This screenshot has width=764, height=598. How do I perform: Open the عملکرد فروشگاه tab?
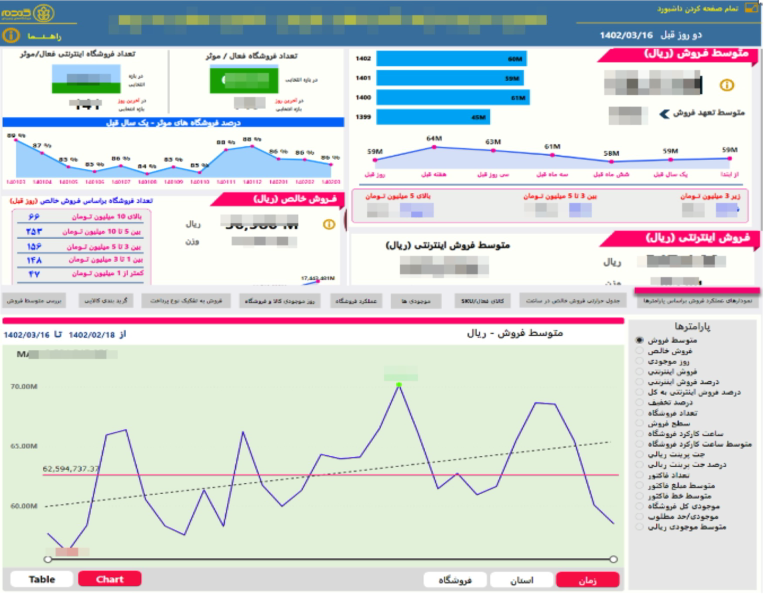(356, 301)
